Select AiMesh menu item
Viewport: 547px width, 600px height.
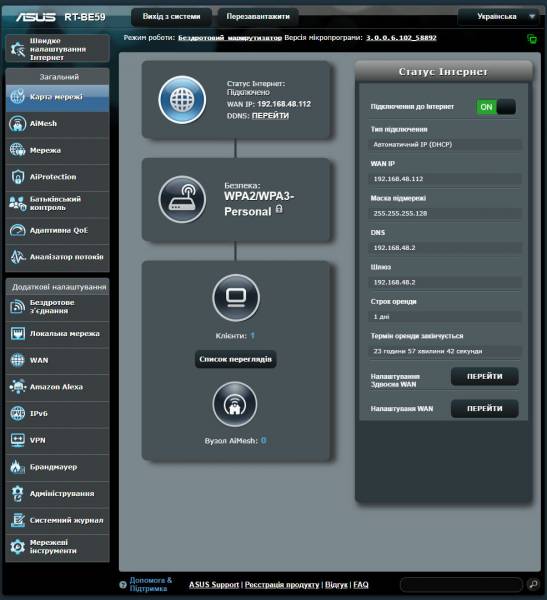57,124
